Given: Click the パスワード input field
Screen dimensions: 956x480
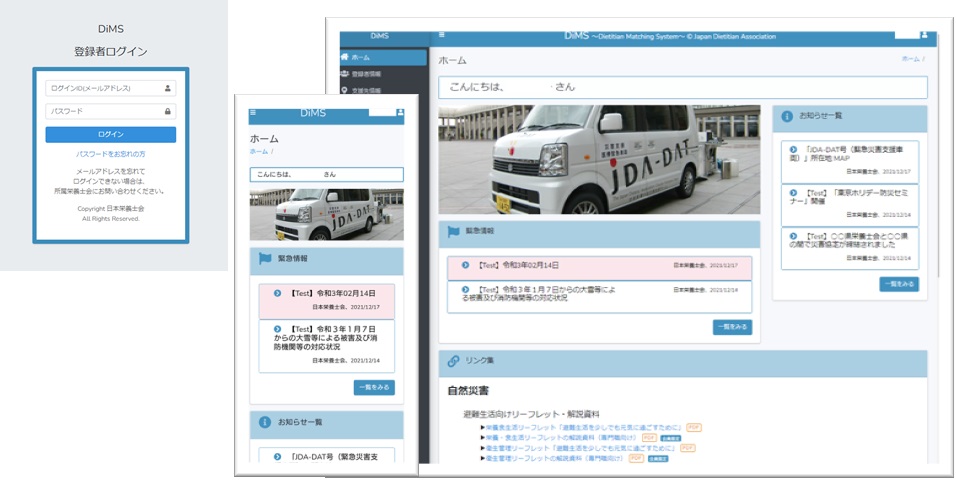Looking at the screenshot, I should tap(104, 111).
